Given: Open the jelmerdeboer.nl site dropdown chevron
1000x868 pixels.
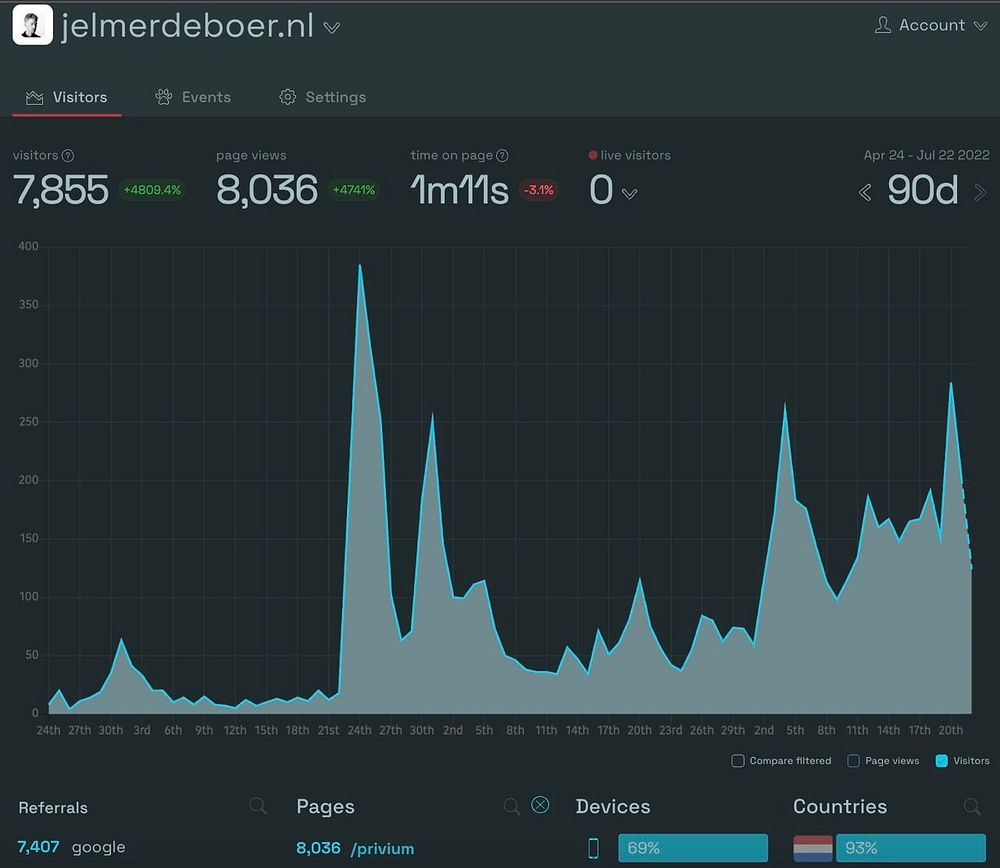Looking at the screenshot, I should pos(332,28).
